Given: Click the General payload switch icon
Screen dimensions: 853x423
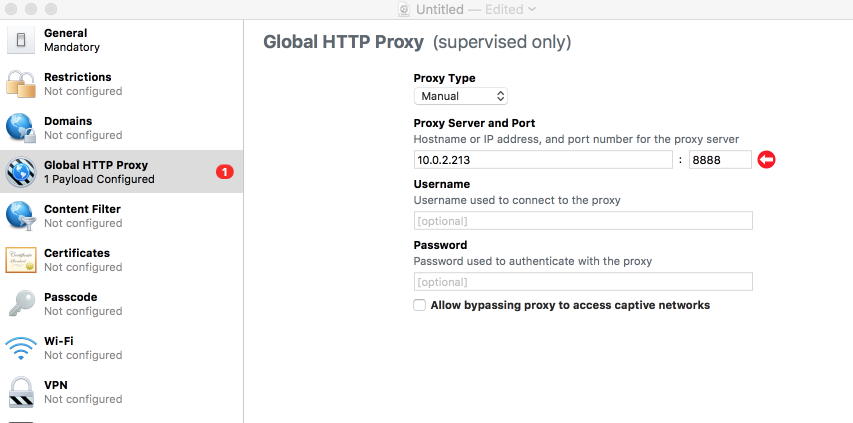Looking at the screenshot, I should [x=20, y=40].
